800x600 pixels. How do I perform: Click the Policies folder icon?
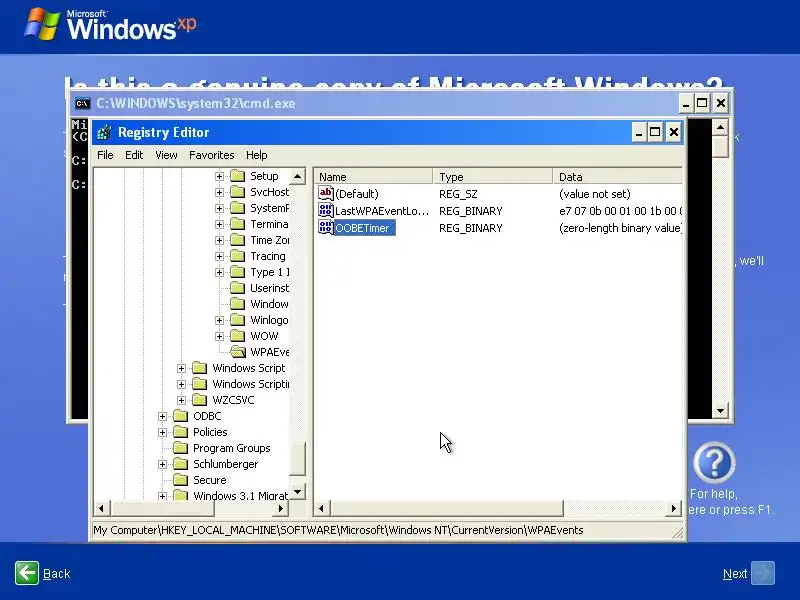[x=181, y=432]
